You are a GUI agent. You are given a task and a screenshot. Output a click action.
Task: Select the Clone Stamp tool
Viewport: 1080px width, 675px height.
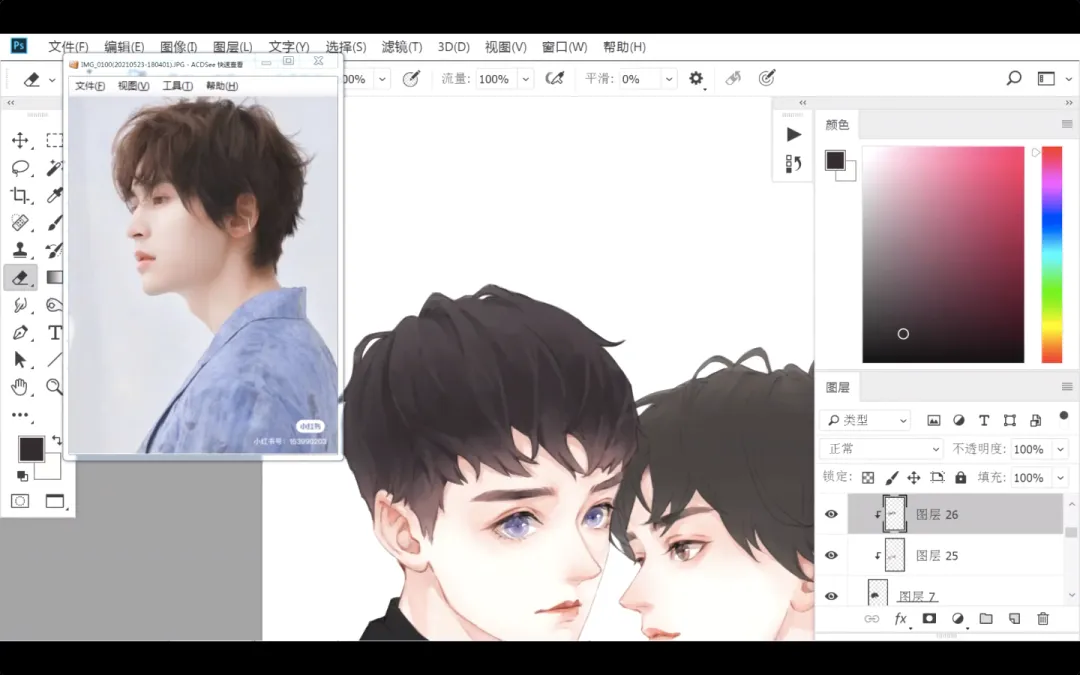20,249
